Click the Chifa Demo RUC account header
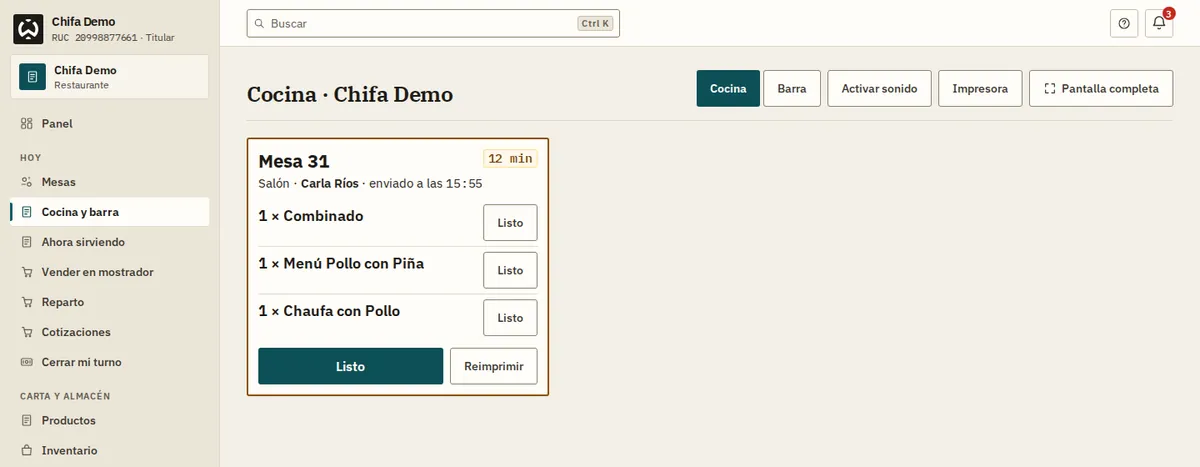The width and height of the screenshot is (1200, 467). tap(109, 29)
